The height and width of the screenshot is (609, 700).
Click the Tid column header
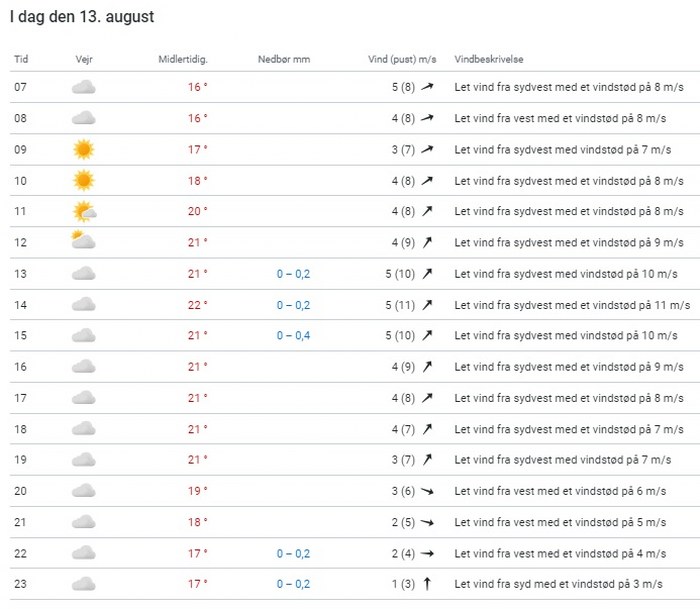pos(21,59)
